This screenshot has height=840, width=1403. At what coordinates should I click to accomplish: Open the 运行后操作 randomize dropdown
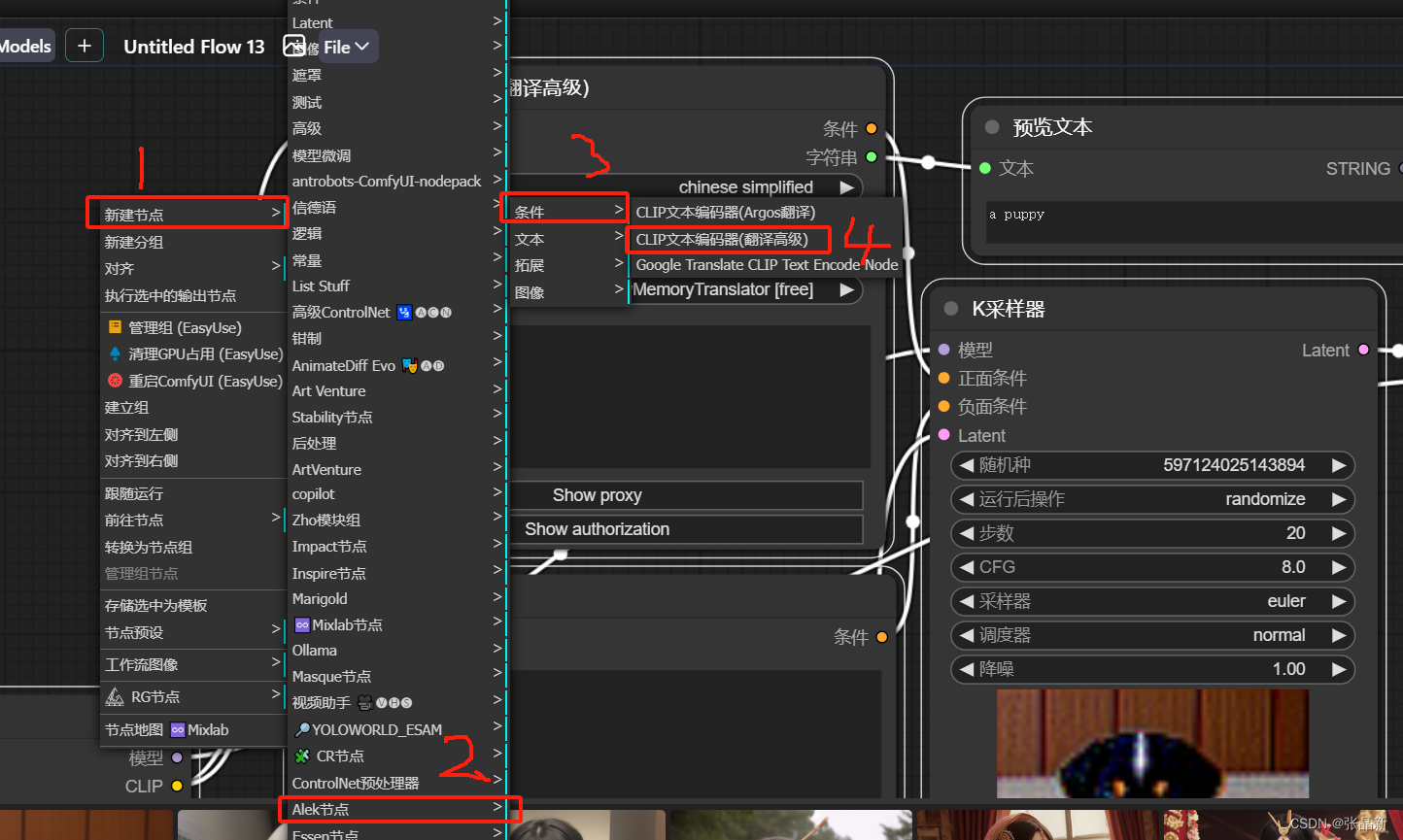pyautogui.click(x=1152, y=499)
